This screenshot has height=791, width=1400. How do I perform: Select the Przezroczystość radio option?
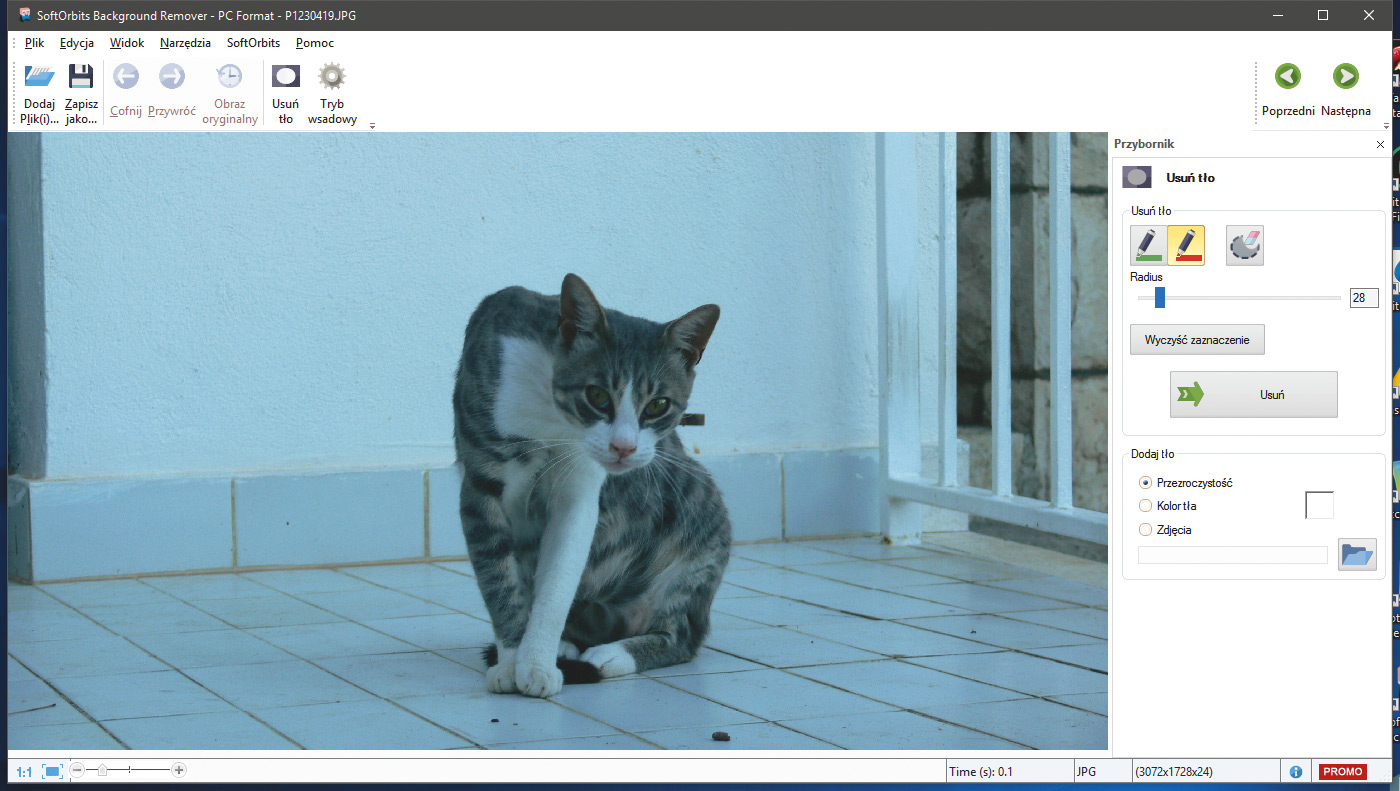1146,482
